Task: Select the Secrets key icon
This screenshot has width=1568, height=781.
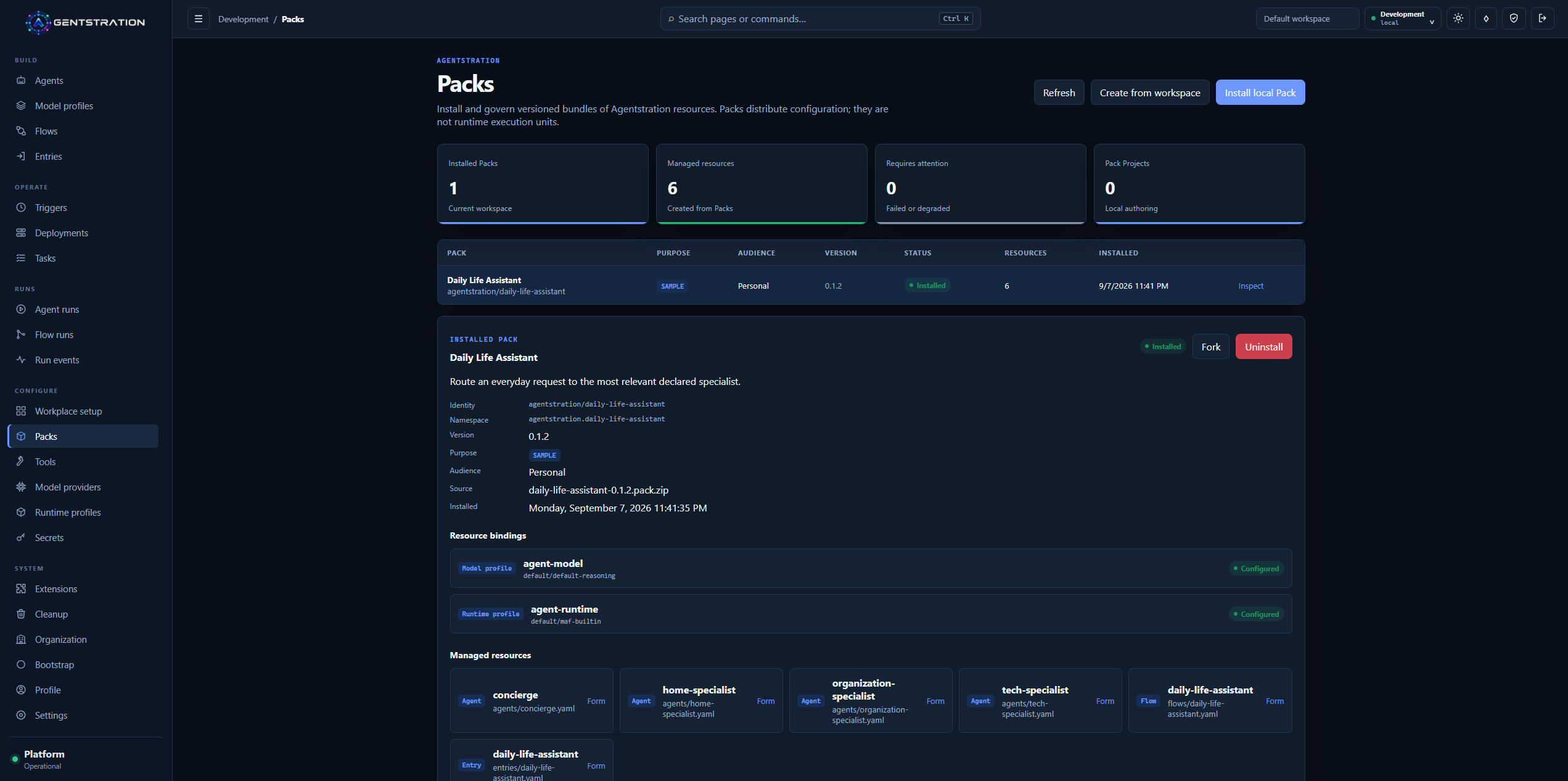Action: pos(21,537)
